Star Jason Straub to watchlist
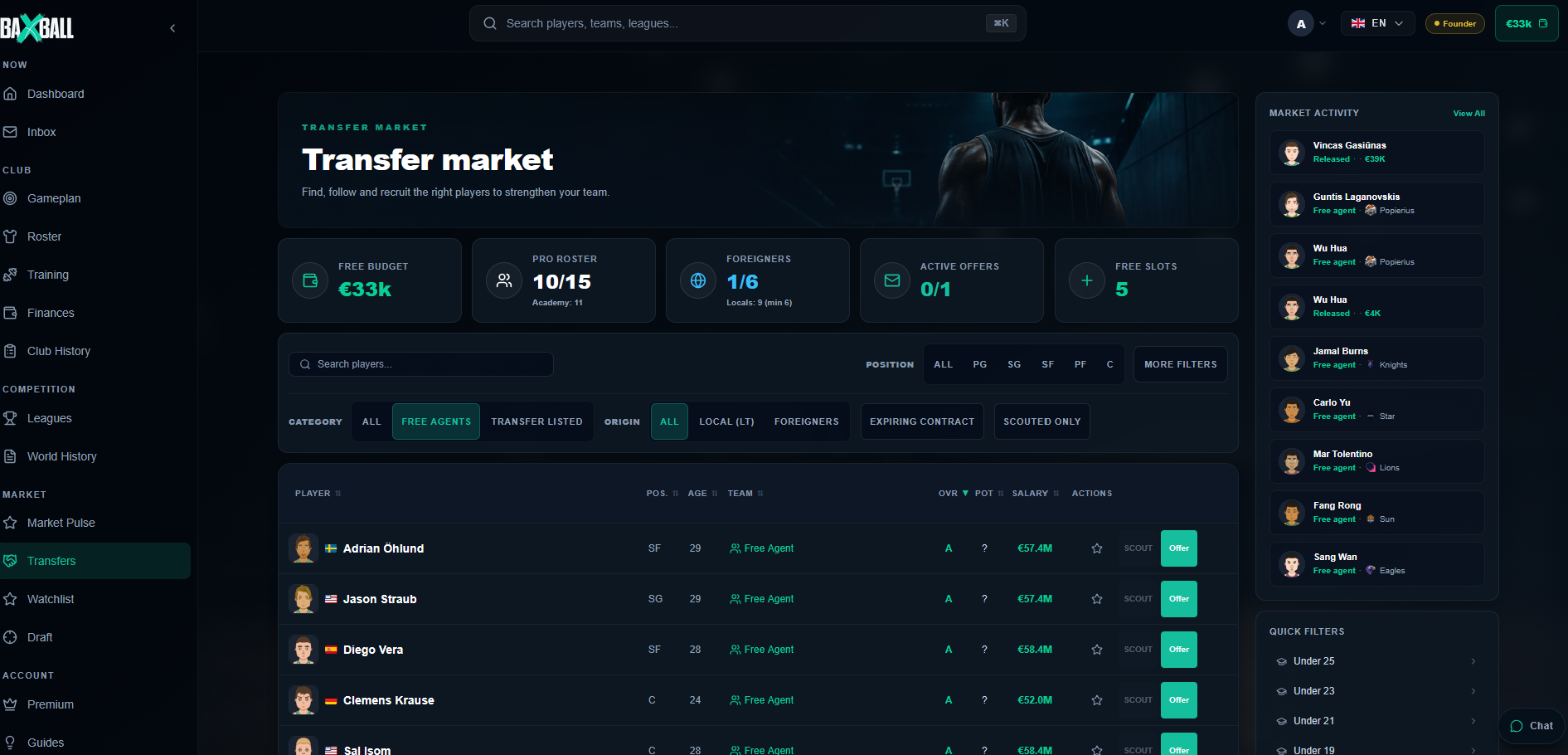 pos(1097,599)
